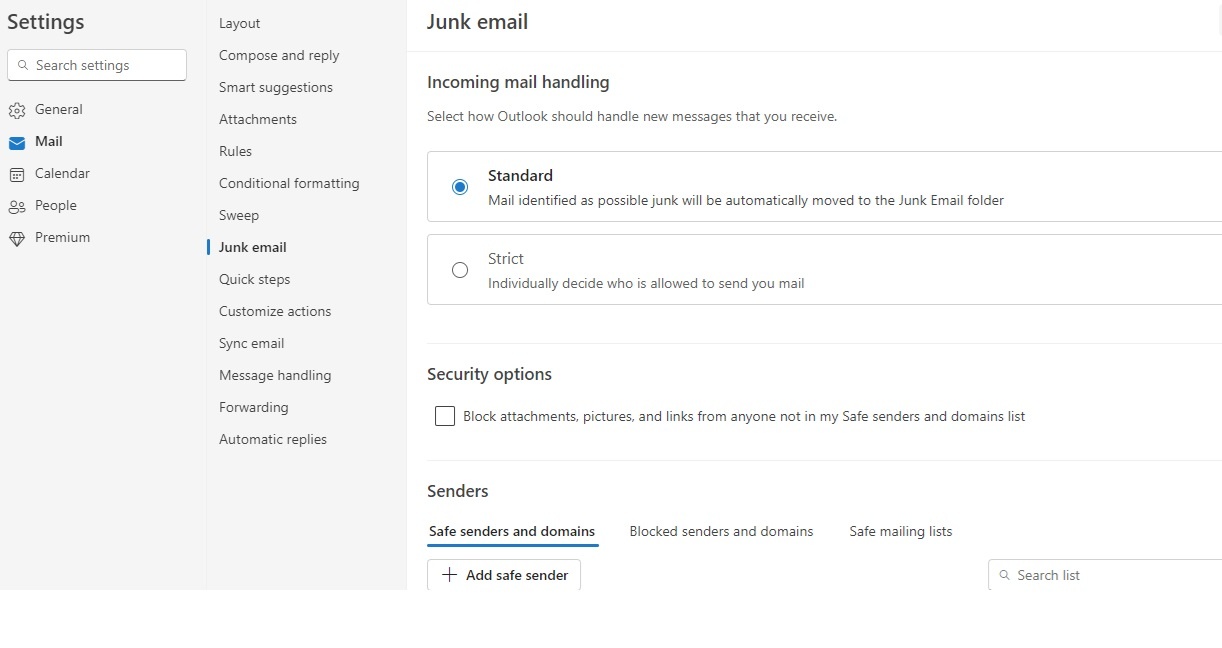This screenshot has height=648, width=1222.
Task: Click the Add safe sender button
Action: [504, 575]
